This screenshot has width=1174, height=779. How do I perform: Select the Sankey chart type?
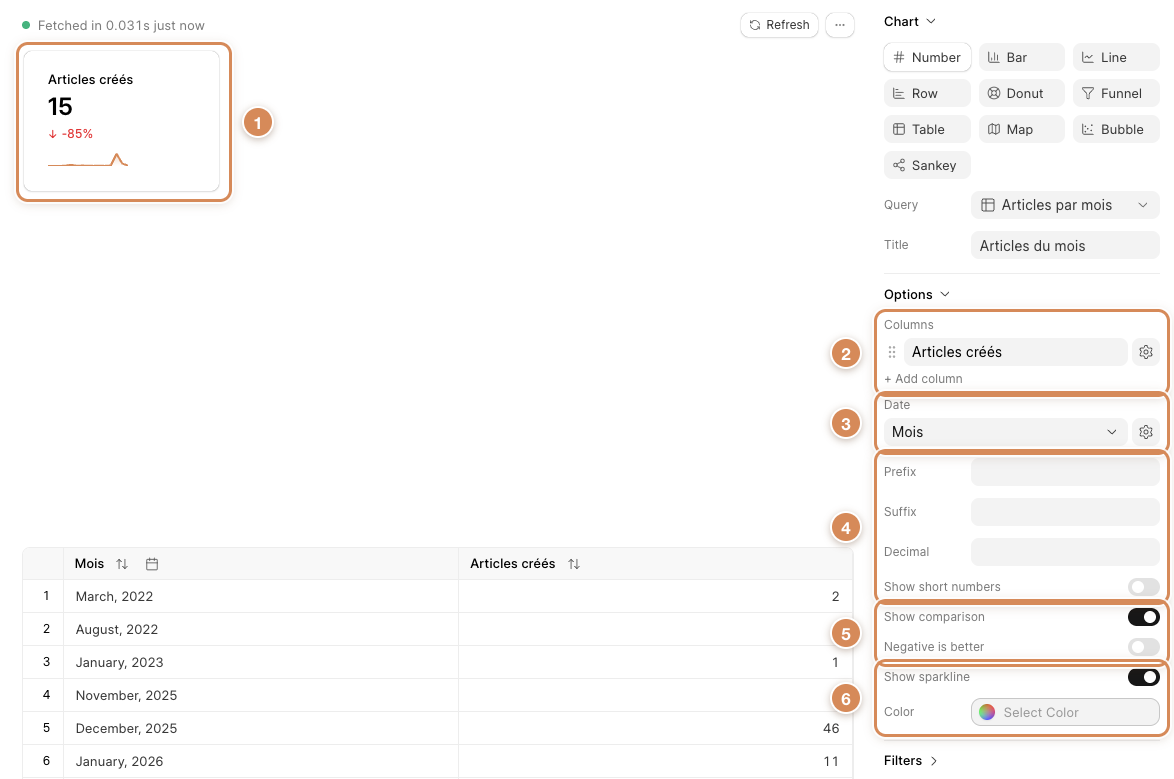[x=927, y=165]
